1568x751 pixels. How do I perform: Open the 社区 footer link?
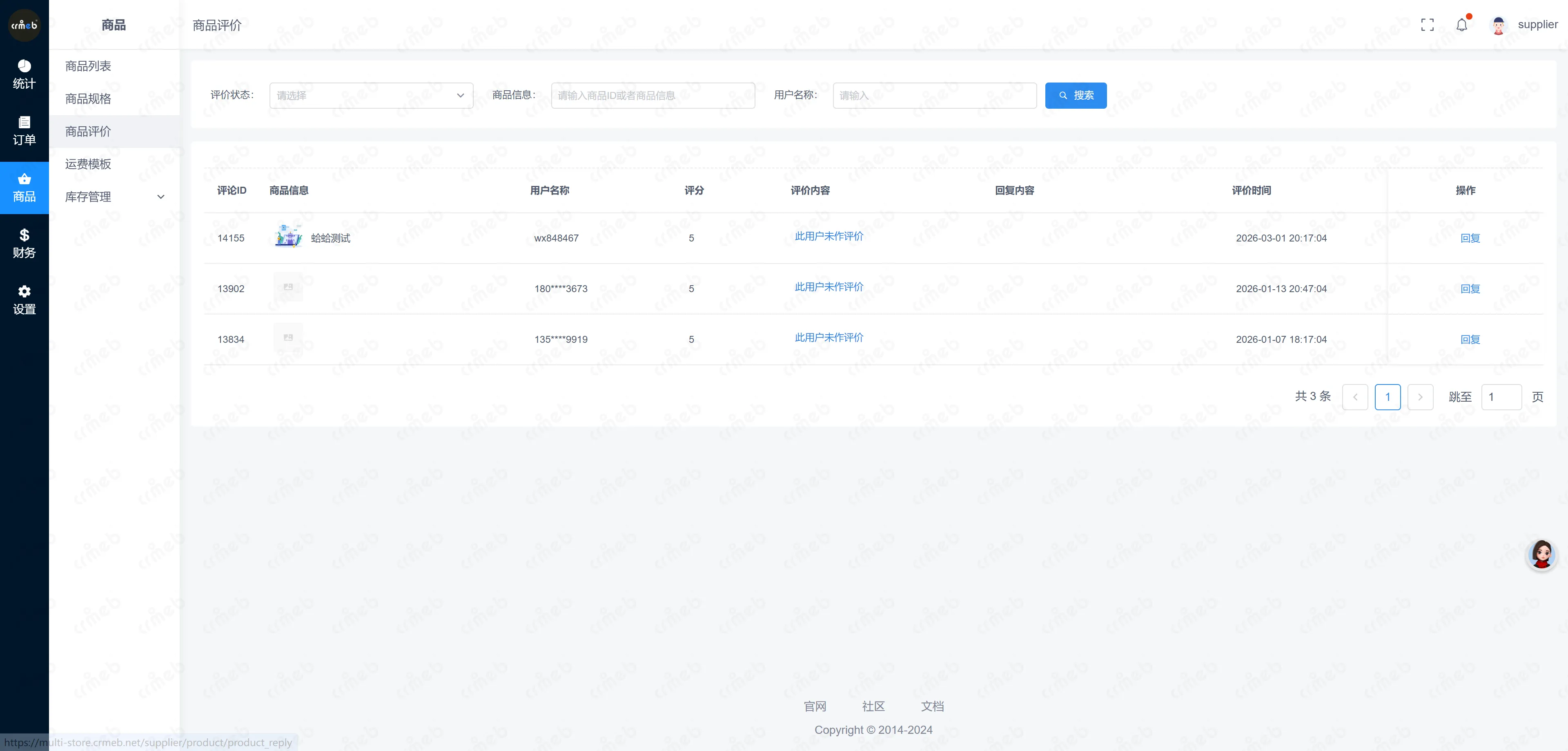pyautogui.click(x=873, y=706)
